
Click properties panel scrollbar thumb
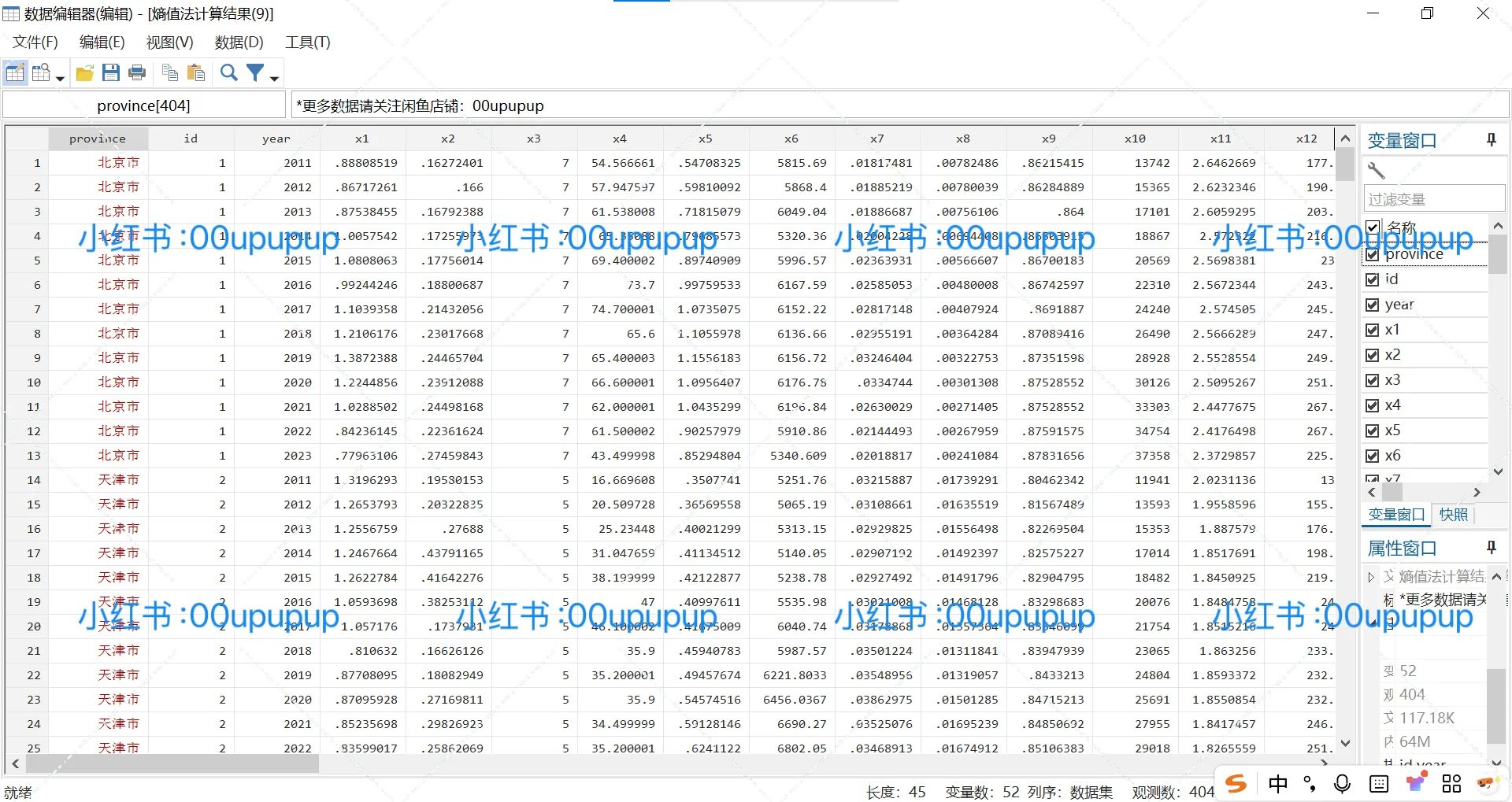click(x=1496, y=705)
